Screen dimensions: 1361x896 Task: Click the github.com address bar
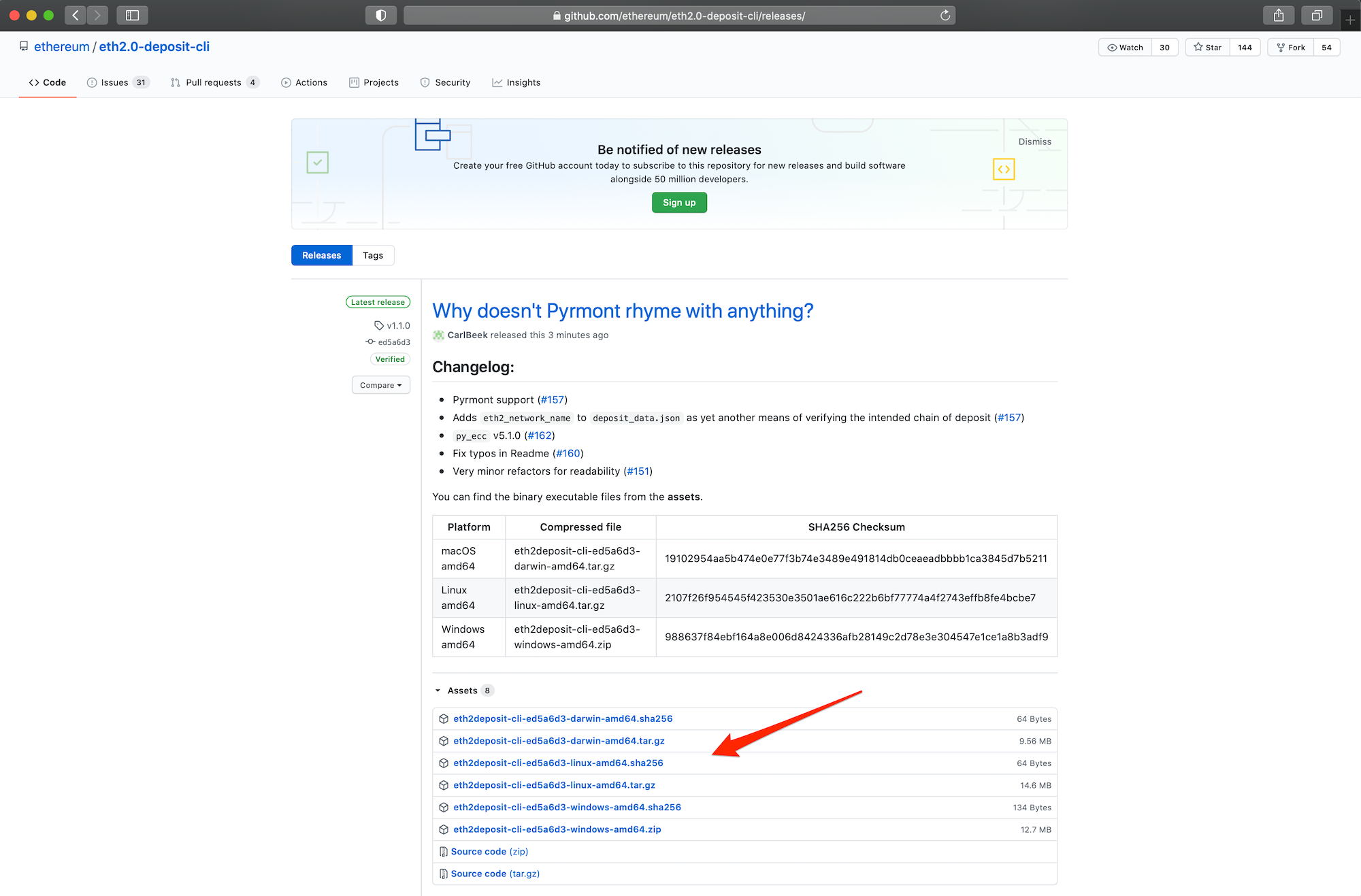(x=679, y=15)
